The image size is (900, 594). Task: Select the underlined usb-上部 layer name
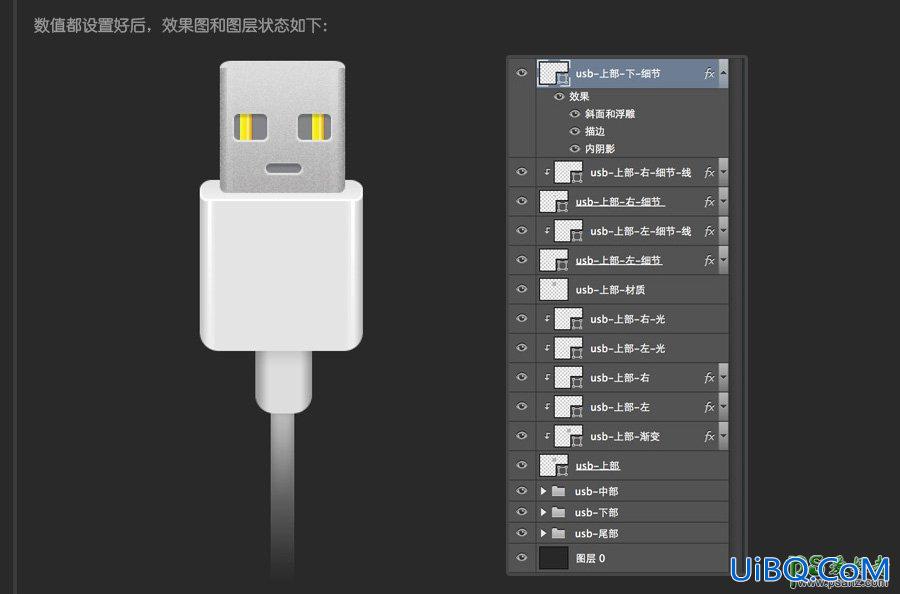pos(598,465)
